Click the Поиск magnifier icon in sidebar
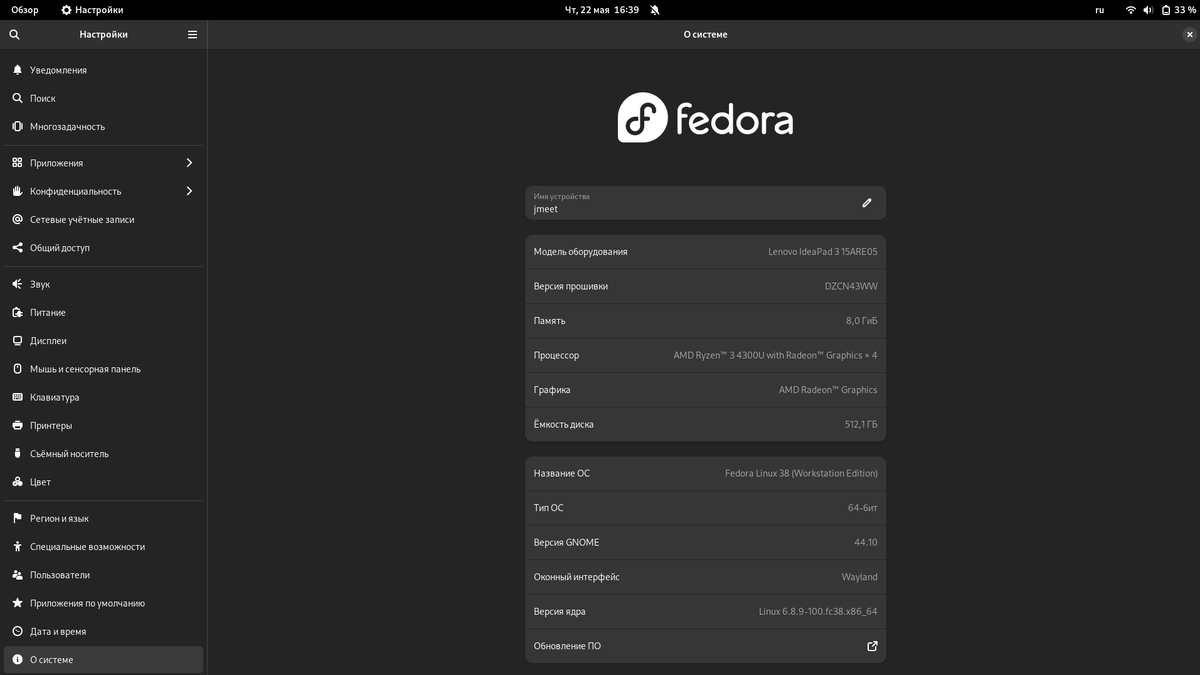The image size is (1200, 675). (17, 98)
